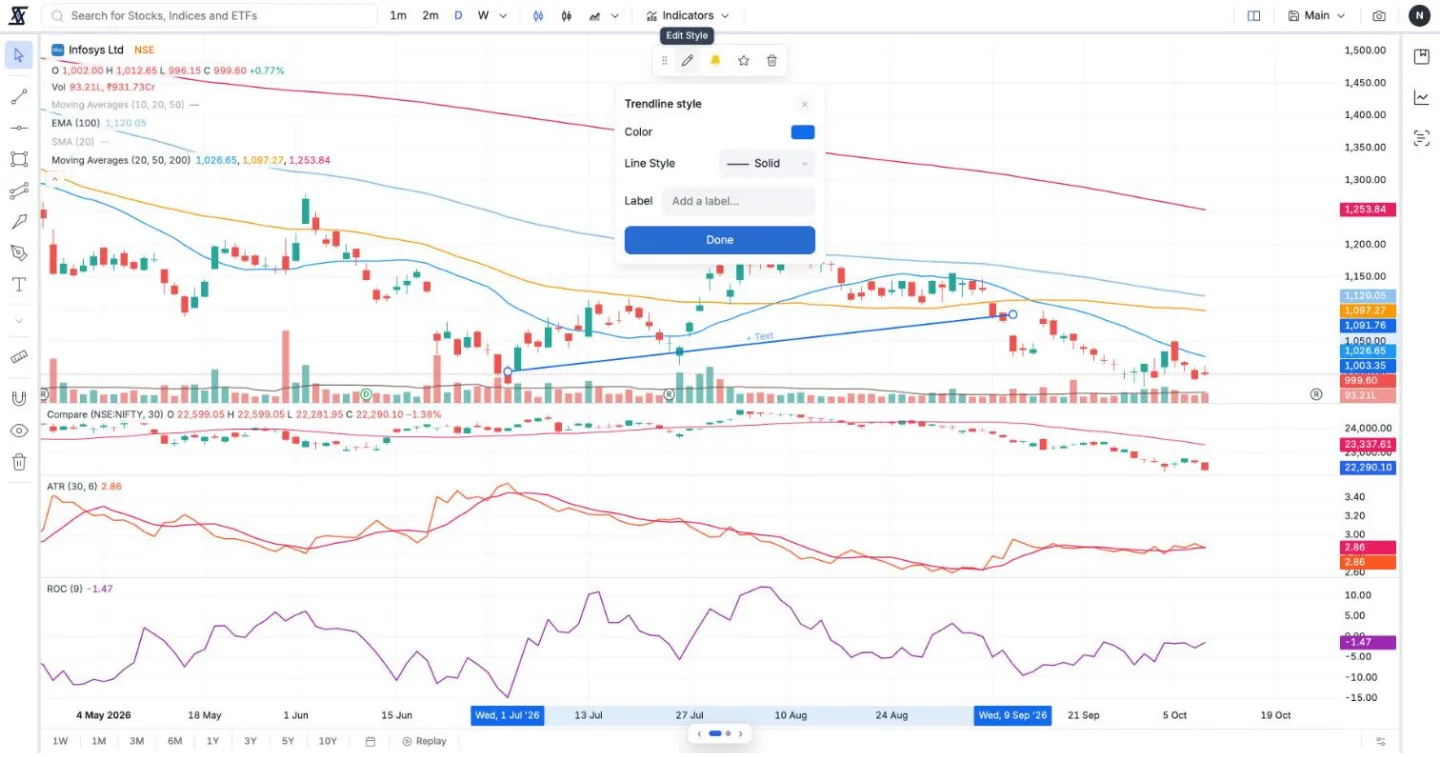The image size is (1440, 757).
Task: Click the Add a label field
Action: (x=739, y=201)
